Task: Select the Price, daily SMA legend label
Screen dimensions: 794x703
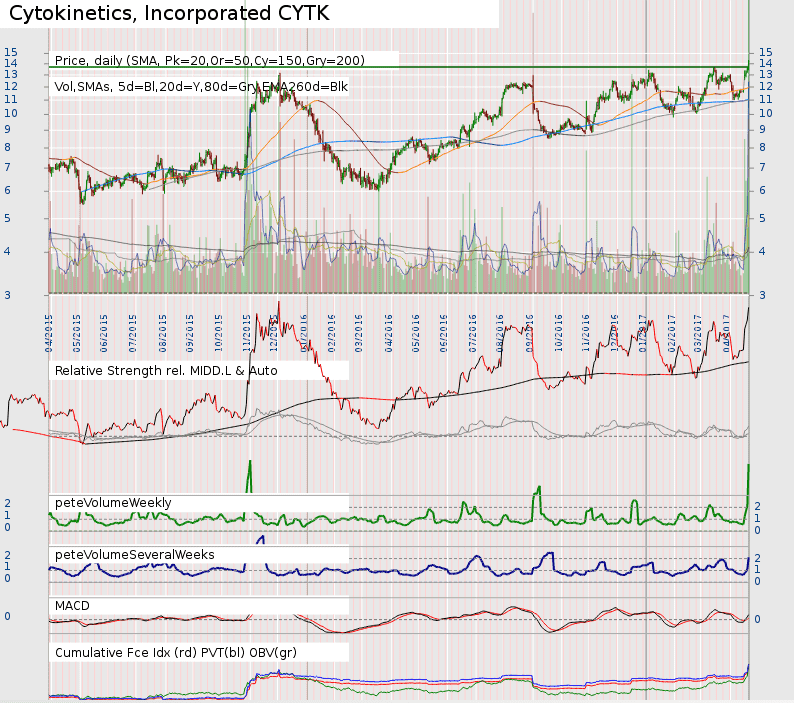Action: point(210,61)
